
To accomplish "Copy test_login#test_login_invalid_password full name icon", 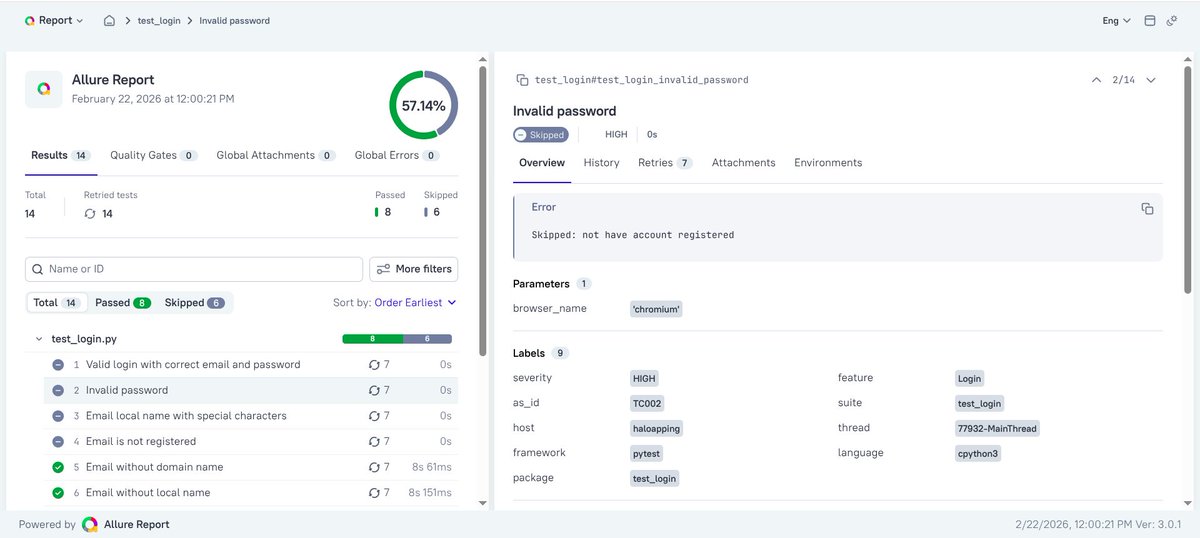I will pos(521,80).
